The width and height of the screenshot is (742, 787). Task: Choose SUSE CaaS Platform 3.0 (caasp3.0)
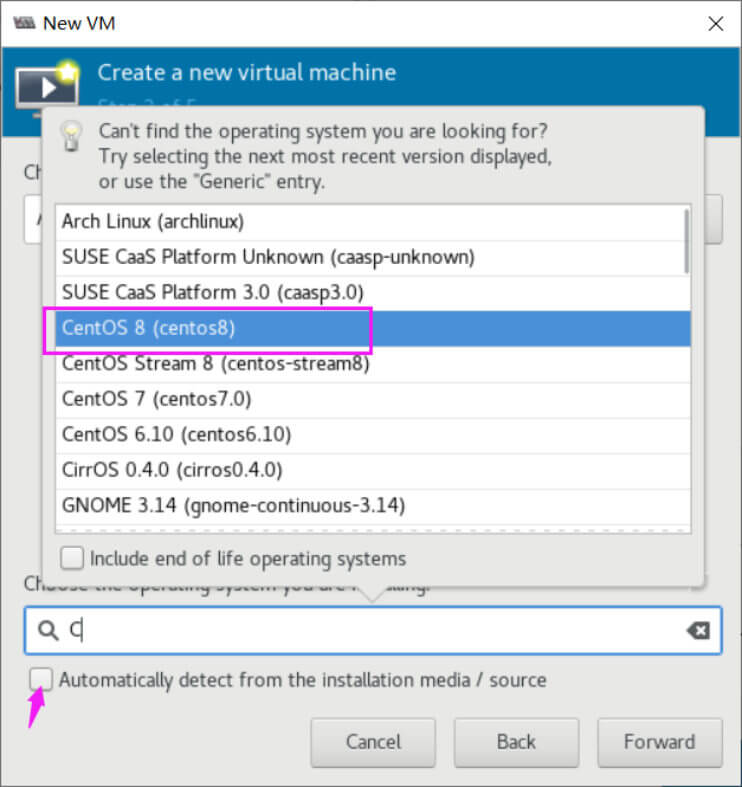373,293
